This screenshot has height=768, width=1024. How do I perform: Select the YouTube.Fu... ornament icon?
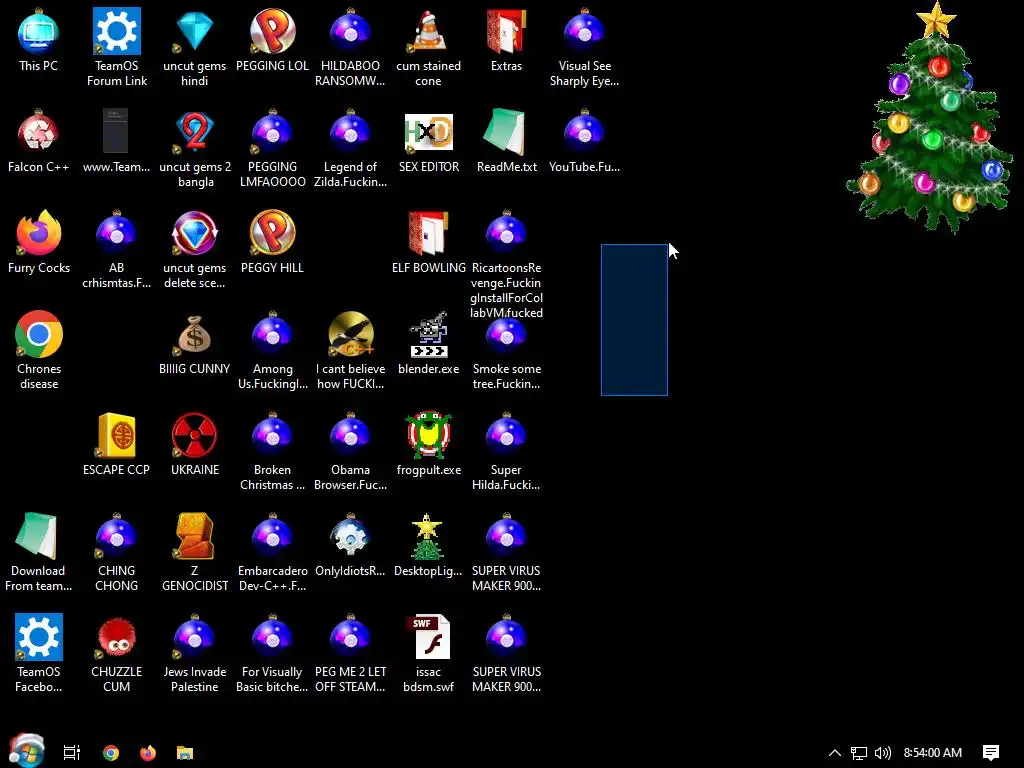coord(584,133)
